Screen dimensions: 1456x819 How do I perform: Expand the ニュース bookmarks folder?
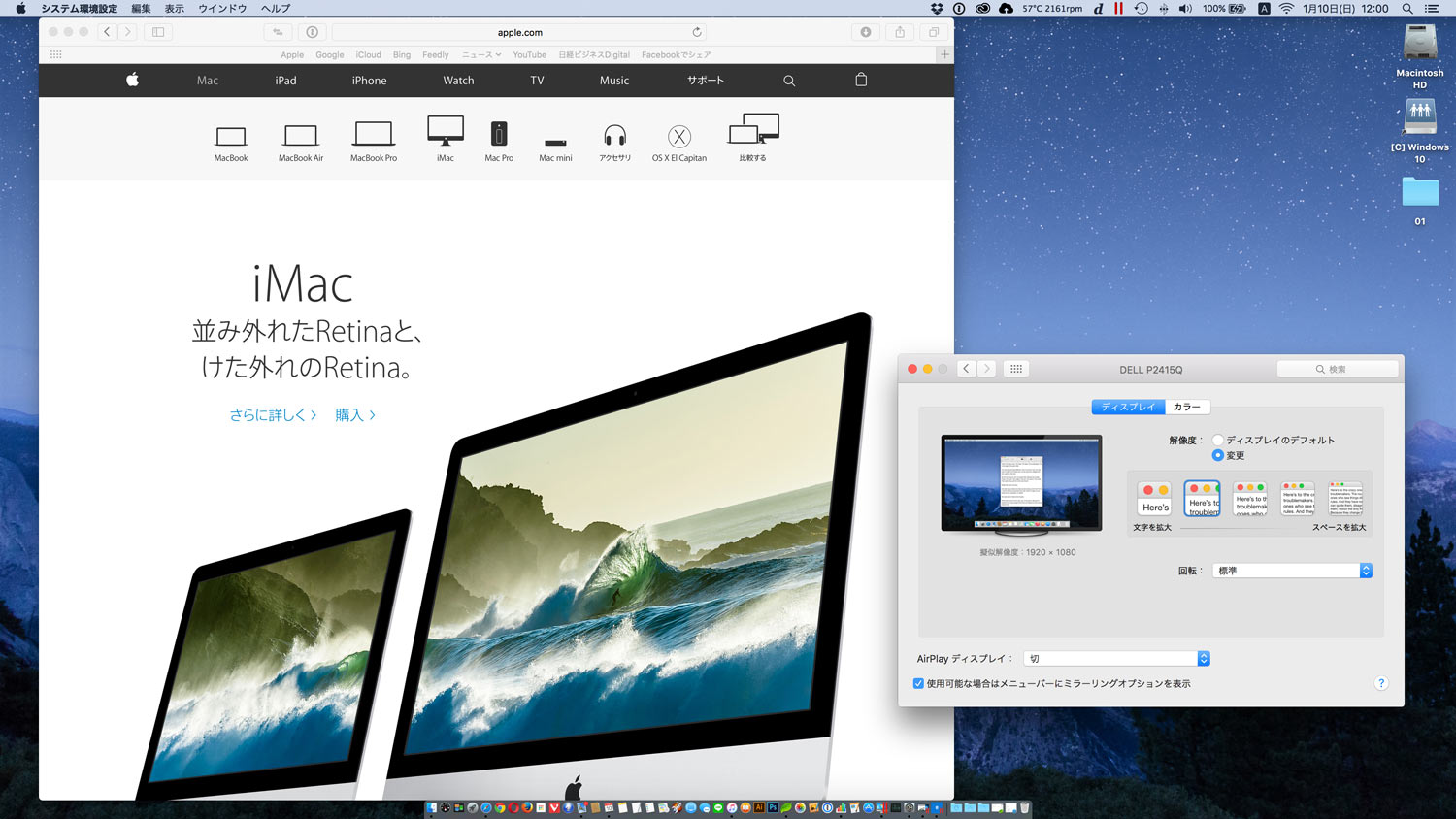pos(481,54)
